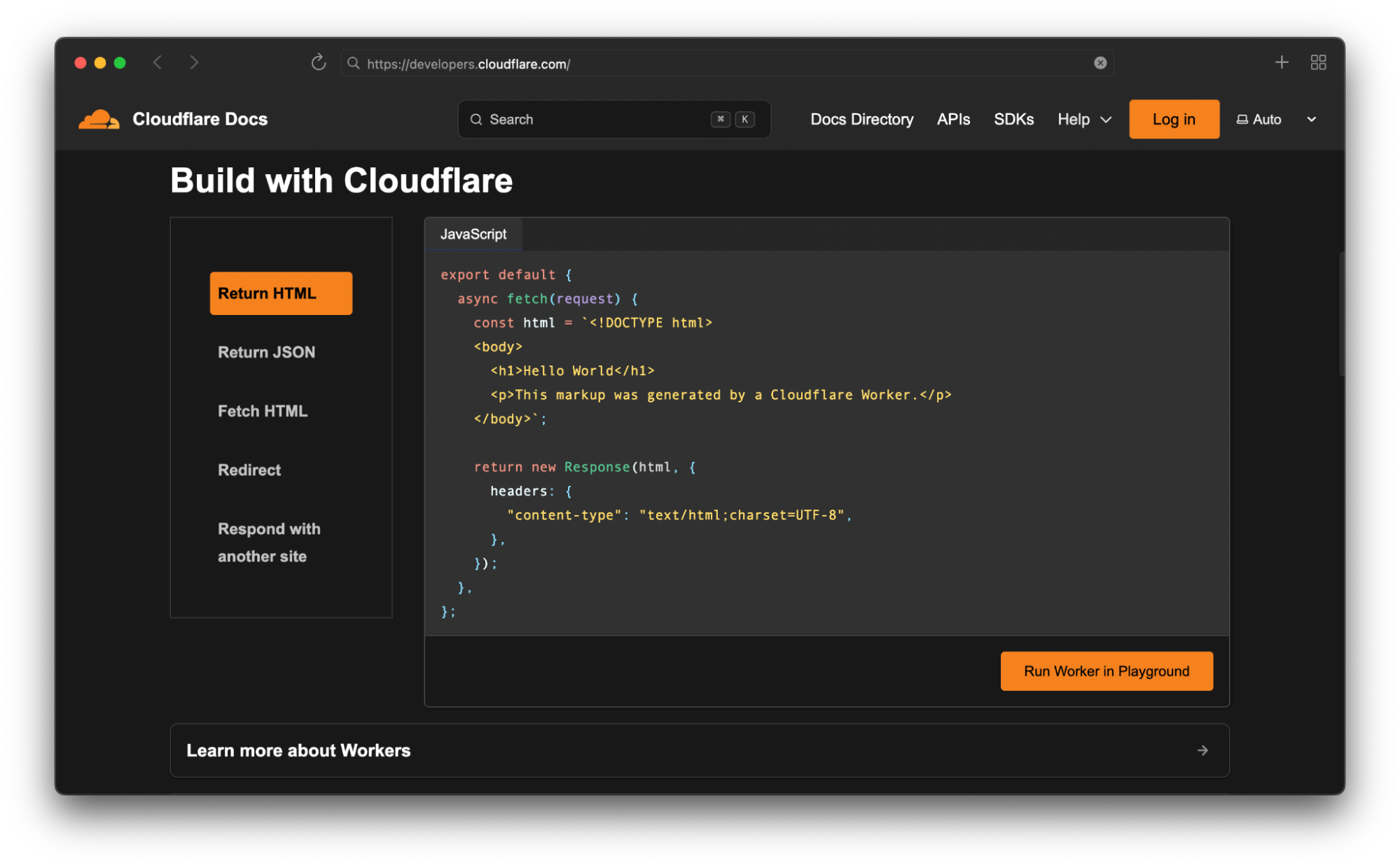This screenshot has height=868, width=1400.
Task: Clear the address bar with X icon
Action: 1100,63
